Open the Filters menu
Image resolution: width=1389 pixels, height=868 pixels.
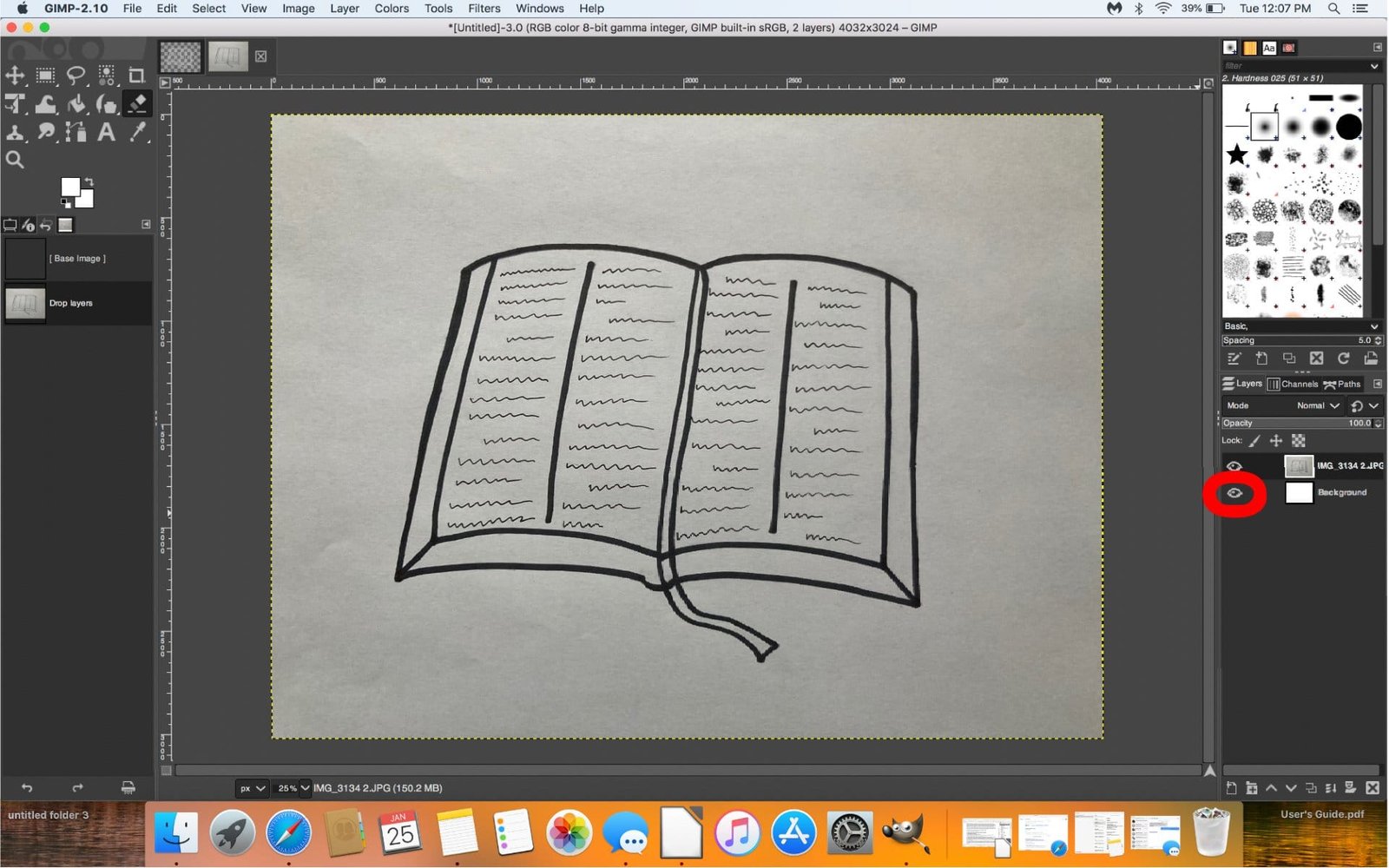(x=484, y=9)
